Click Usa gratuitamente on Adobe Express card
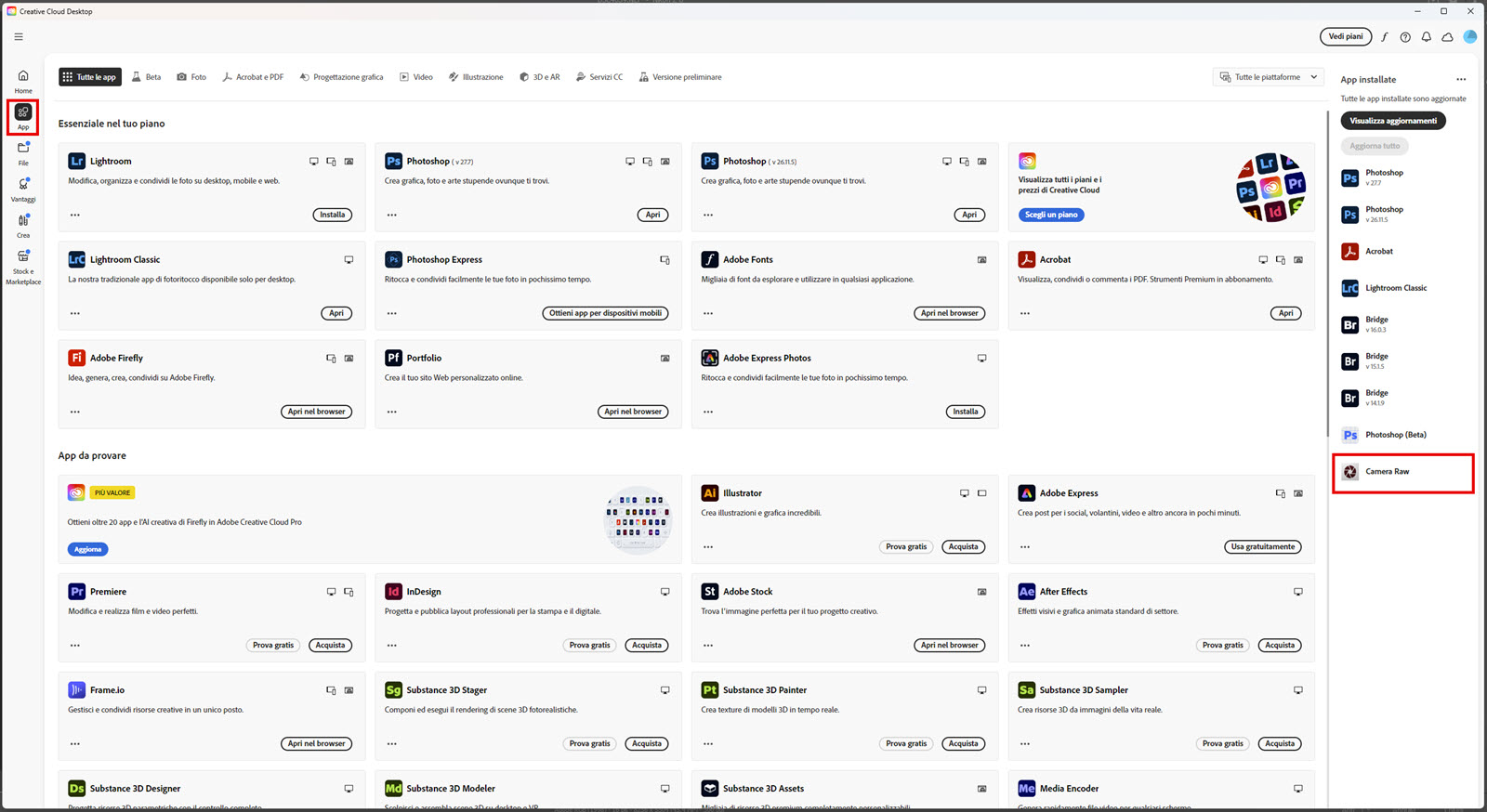This screenshot has width=1487, height=812. pyautogui.click(x=1263, y=547)
